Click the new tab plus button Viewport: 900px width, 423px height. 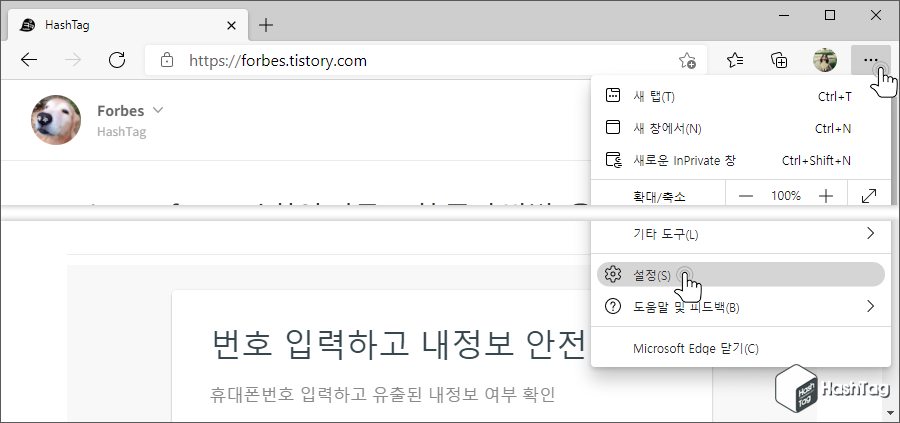266,25
